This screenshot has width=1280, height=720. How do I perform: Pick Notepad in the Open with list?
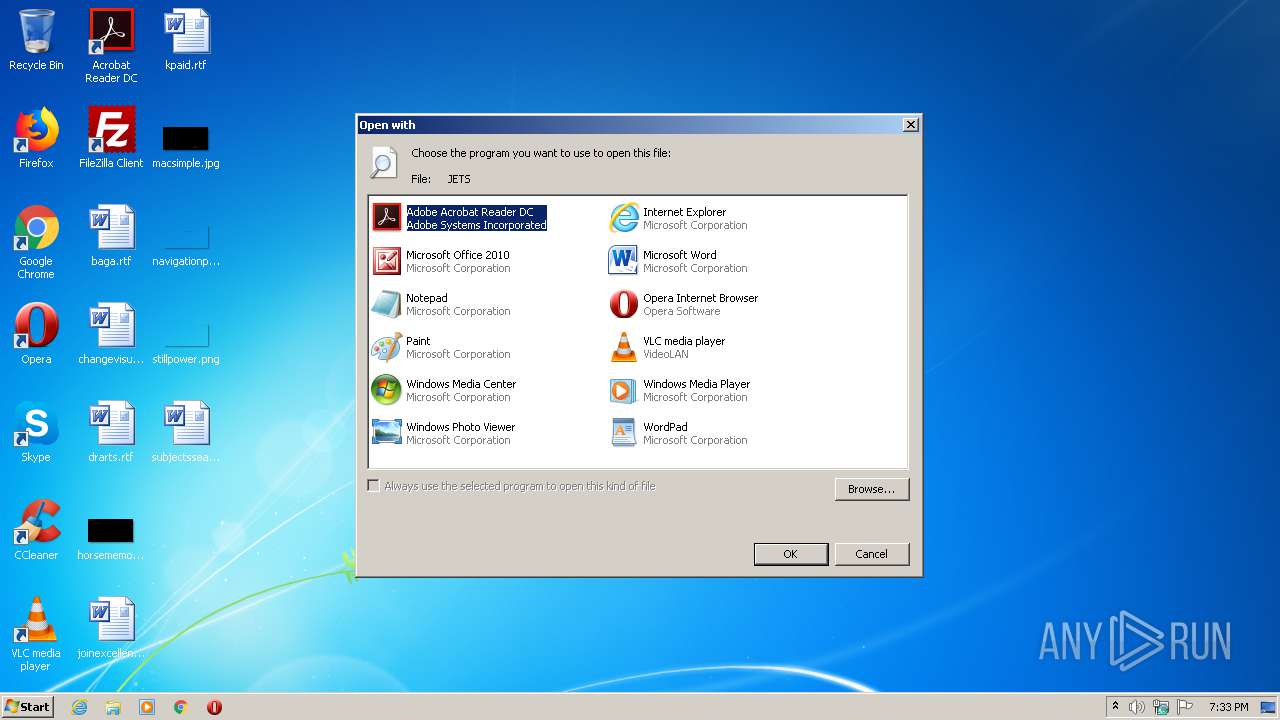click(441, 304)
